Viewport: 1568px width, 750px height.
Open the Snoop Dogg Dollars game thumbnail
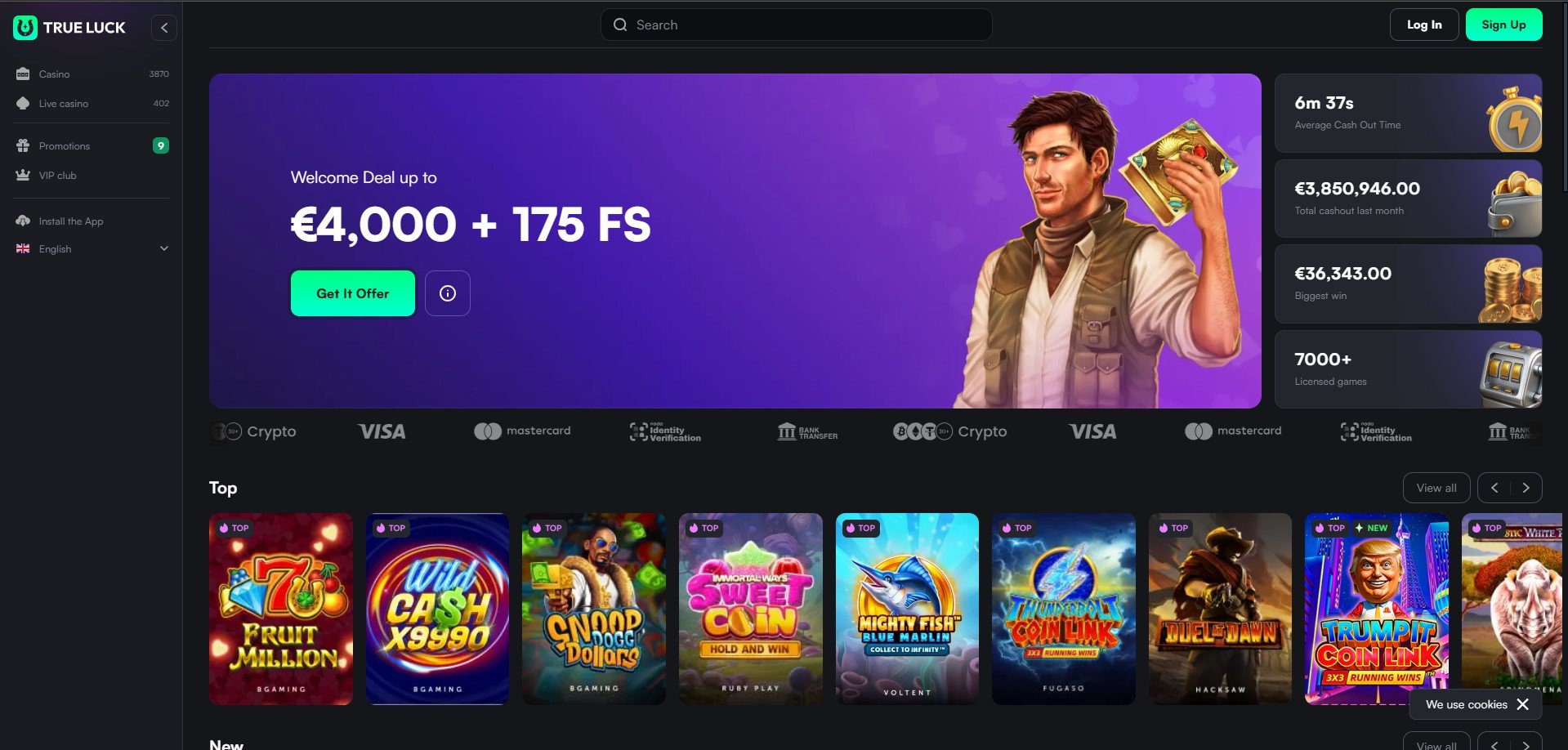pyautogui.click(x=594, y=609)
